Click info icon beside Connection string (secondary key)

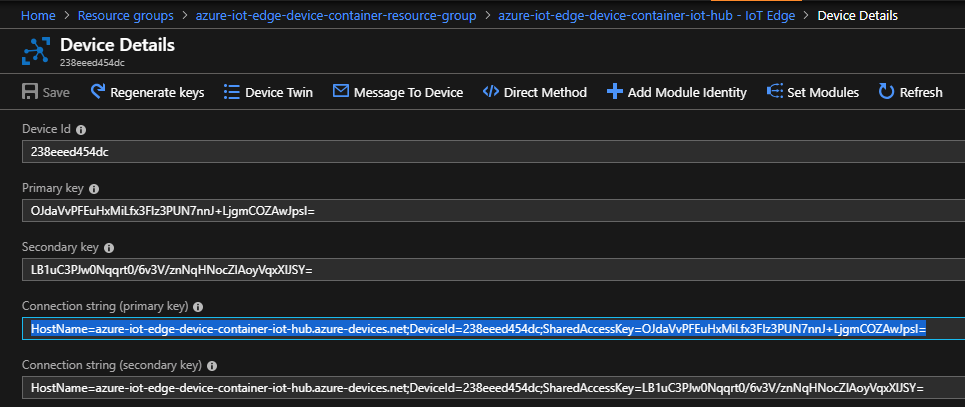click(x=212, y=366)
